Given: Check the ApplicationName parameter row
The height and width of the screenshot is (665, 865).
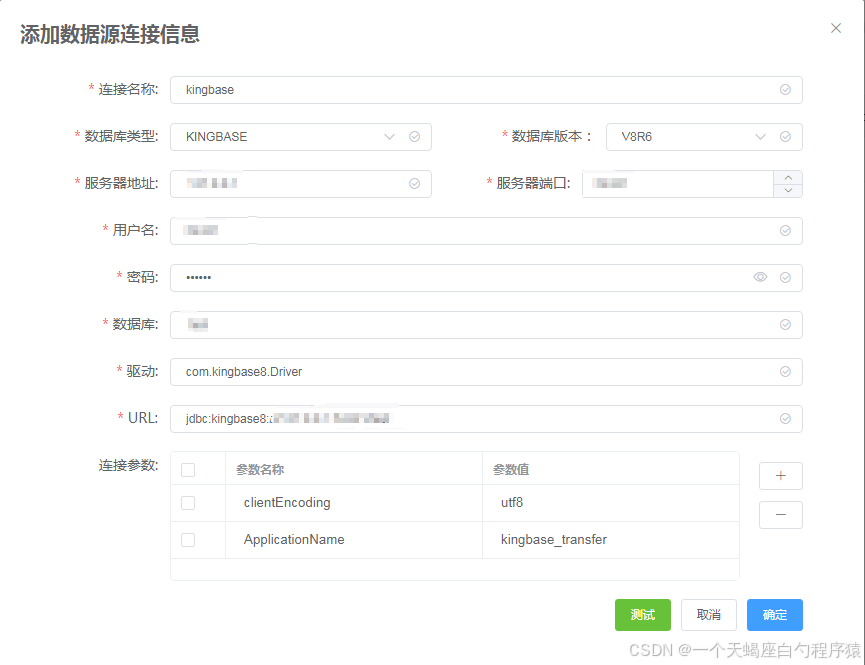Looking at the screenshot, I should tap(188, 539).
